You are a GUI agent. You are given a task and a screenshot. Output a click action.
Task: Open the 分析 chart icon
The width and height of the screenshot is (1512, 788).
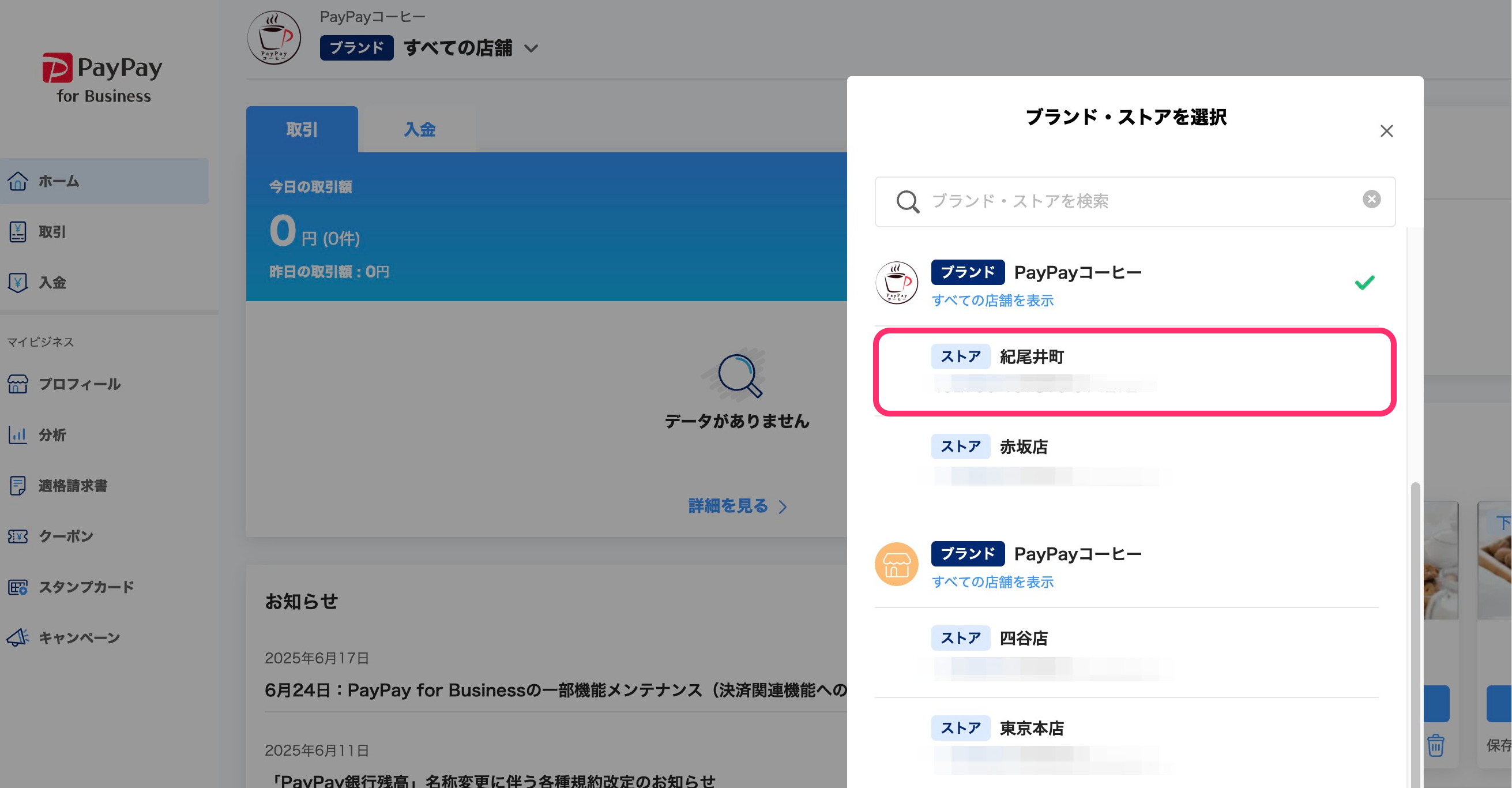(x=18, y=434)
